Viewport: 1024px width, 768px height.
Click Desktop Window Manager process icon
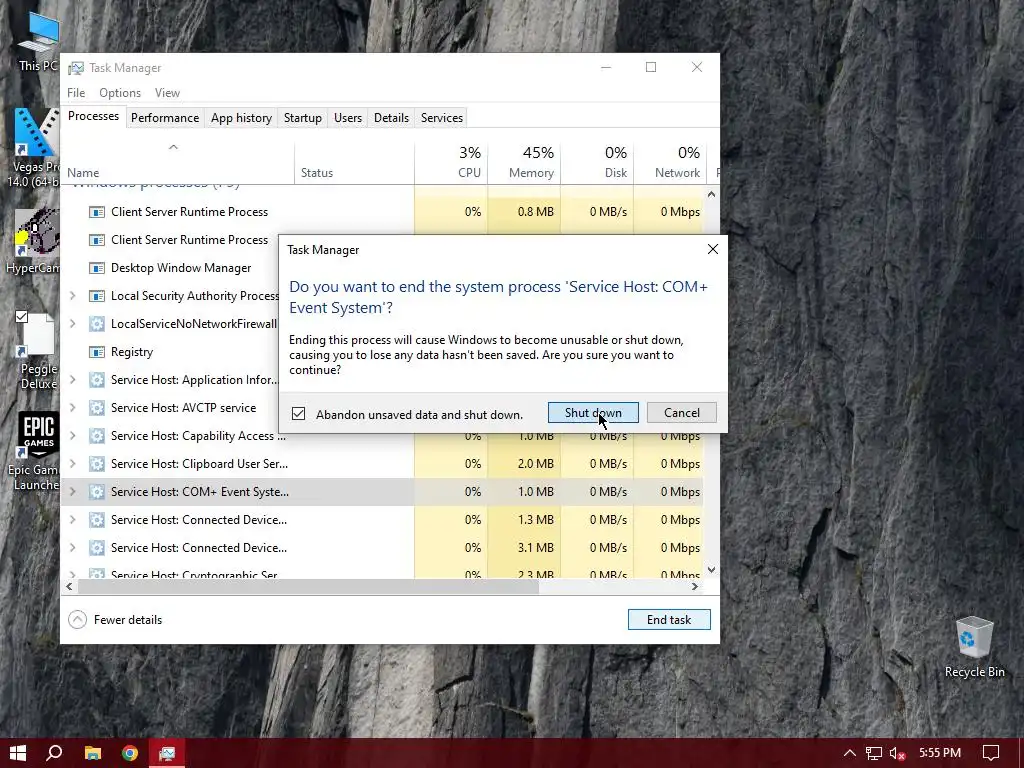click(x=97, y=268)
